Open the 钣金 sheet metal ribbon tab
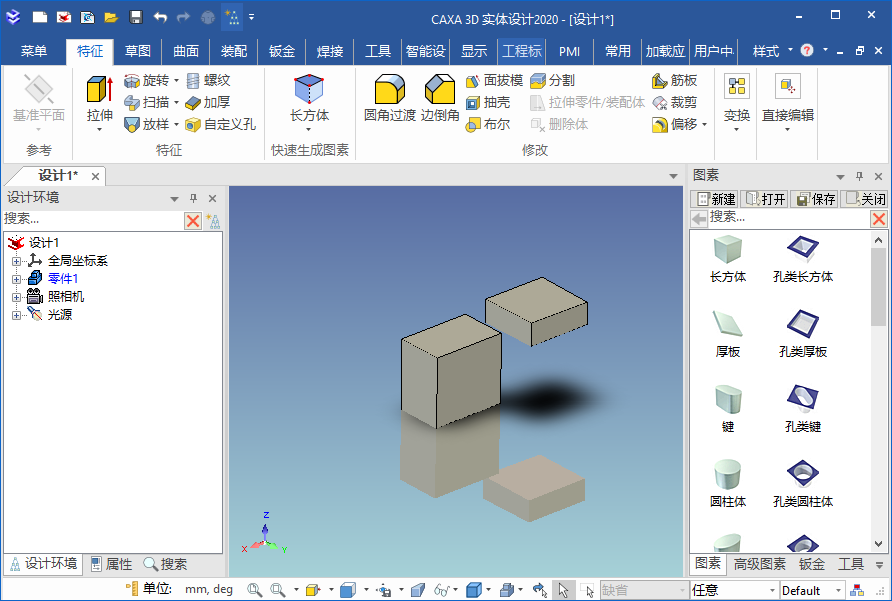The height and width of the screenshot is (601, 892). 282,51
